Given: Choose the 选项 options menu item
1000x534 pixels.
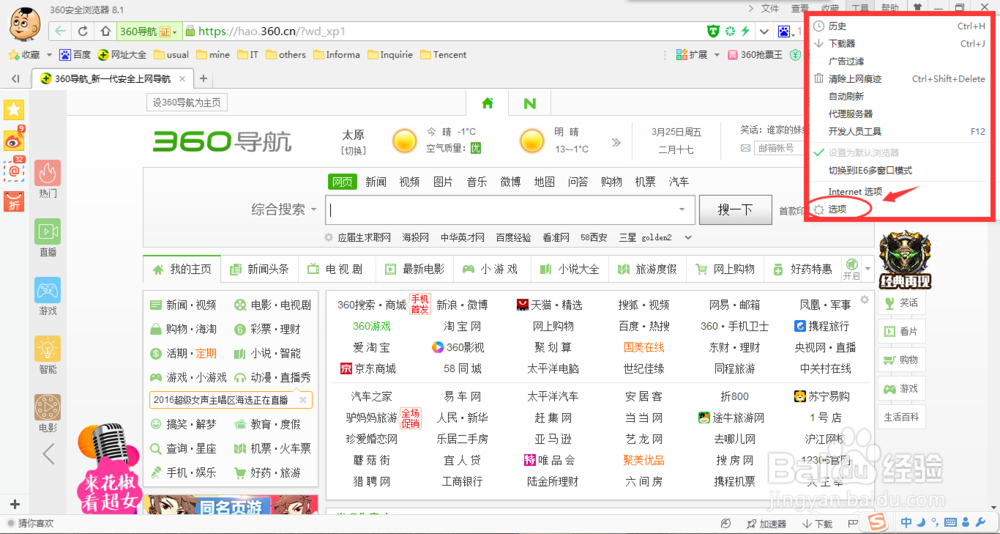Looking at the screenshot, I should click(837, 209).
